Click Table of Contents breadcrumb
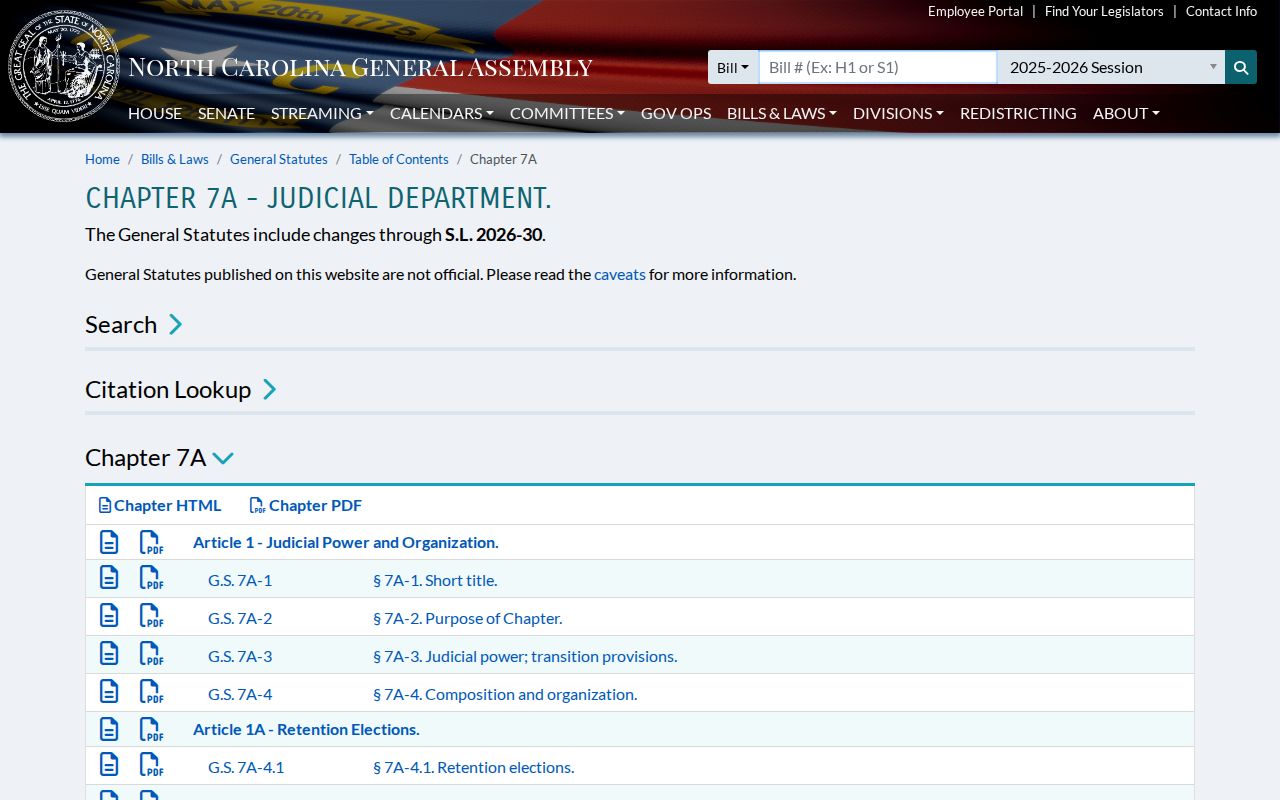1280x800 pixels. (399, 159)
